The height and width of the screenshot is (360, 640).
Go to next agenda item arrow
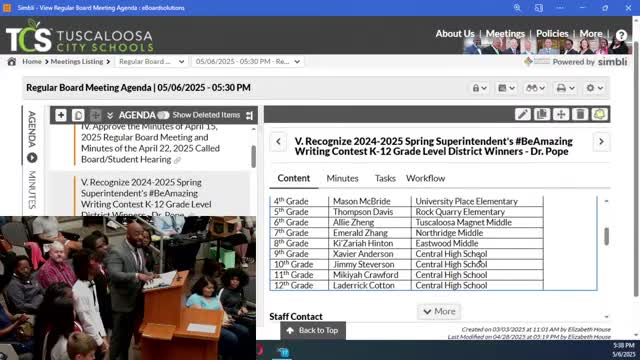click(601, 142)
